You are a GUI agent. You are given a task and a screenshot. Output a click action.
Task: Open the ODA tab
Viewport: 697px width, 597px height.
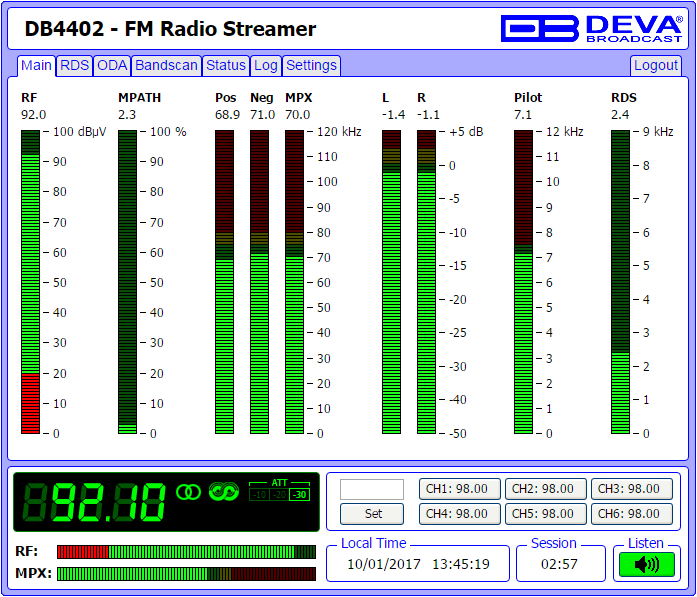point(112,66)
